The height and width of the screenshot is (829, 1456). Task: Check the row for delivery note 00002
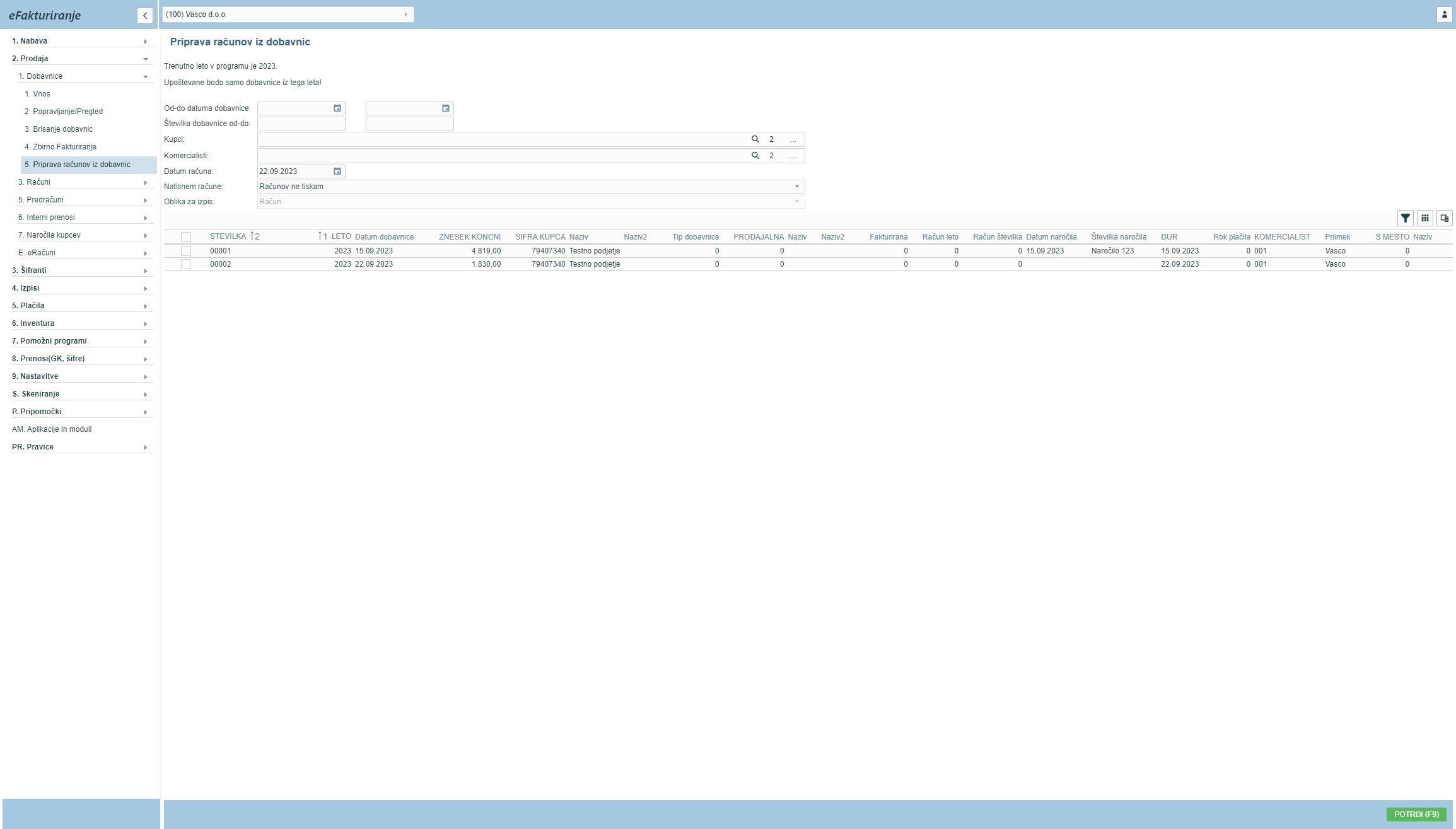(186, 264)
